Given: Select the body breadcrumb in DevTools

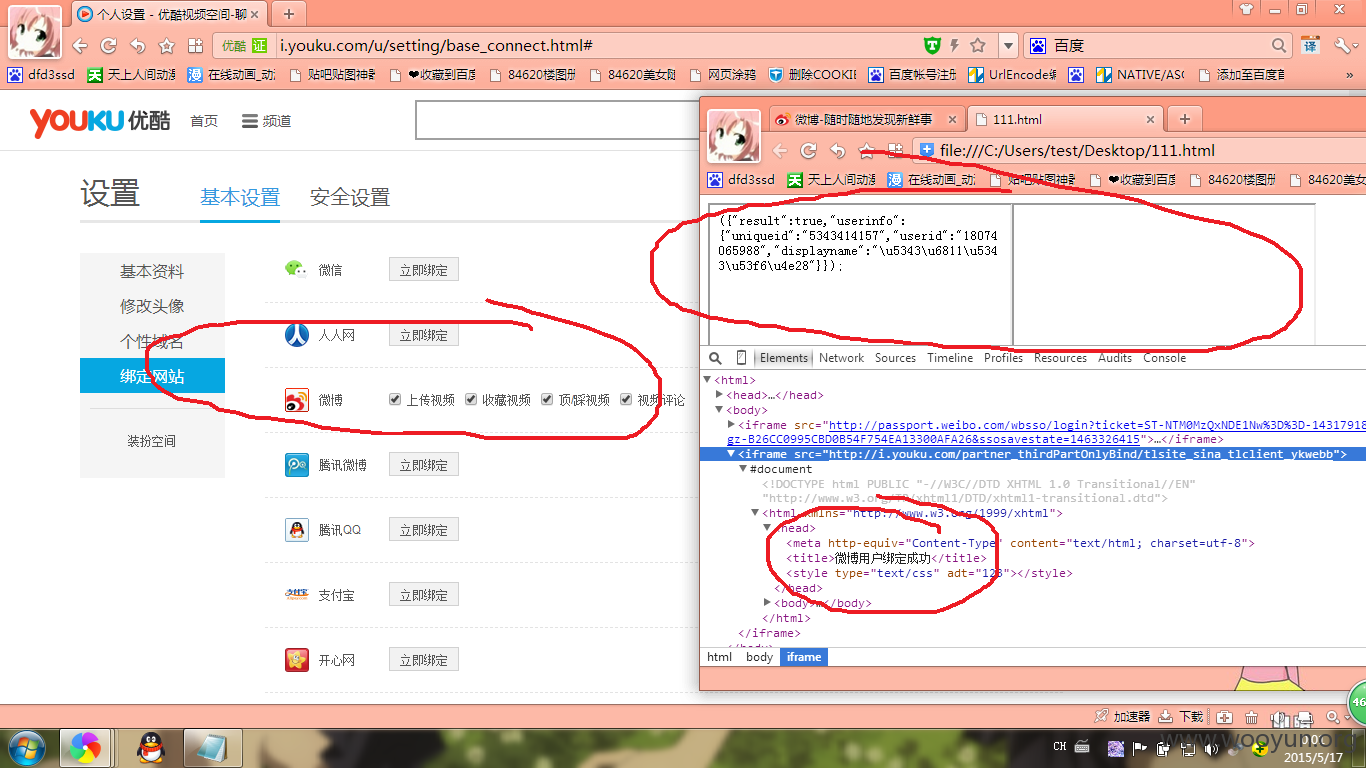Looking at the screenshot, I should (759, 657).
